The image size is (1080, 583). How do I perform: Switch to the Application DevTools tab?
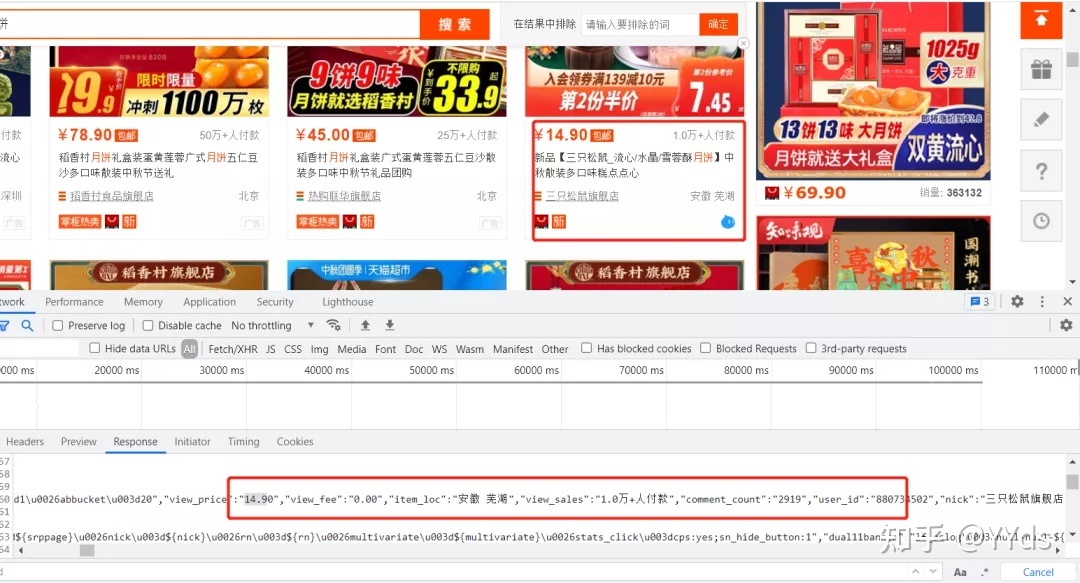point(209,302)
